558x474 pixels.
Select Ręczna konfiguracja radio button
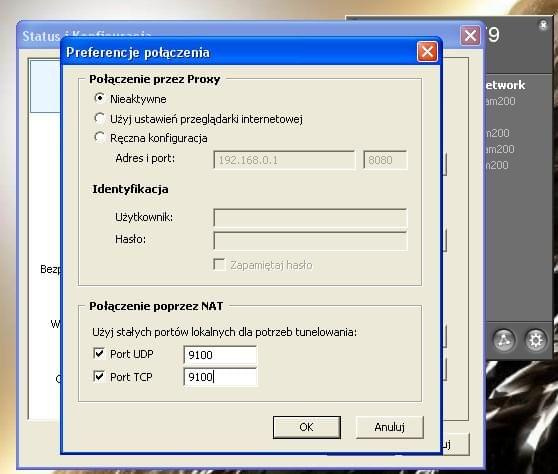point(99,137)
